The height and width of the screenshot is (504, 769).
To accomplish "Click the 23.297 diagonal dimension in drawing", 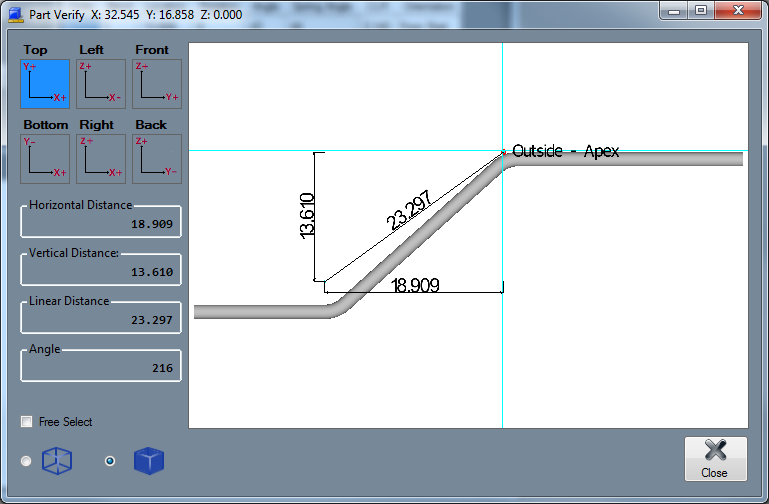I will 409,210.
